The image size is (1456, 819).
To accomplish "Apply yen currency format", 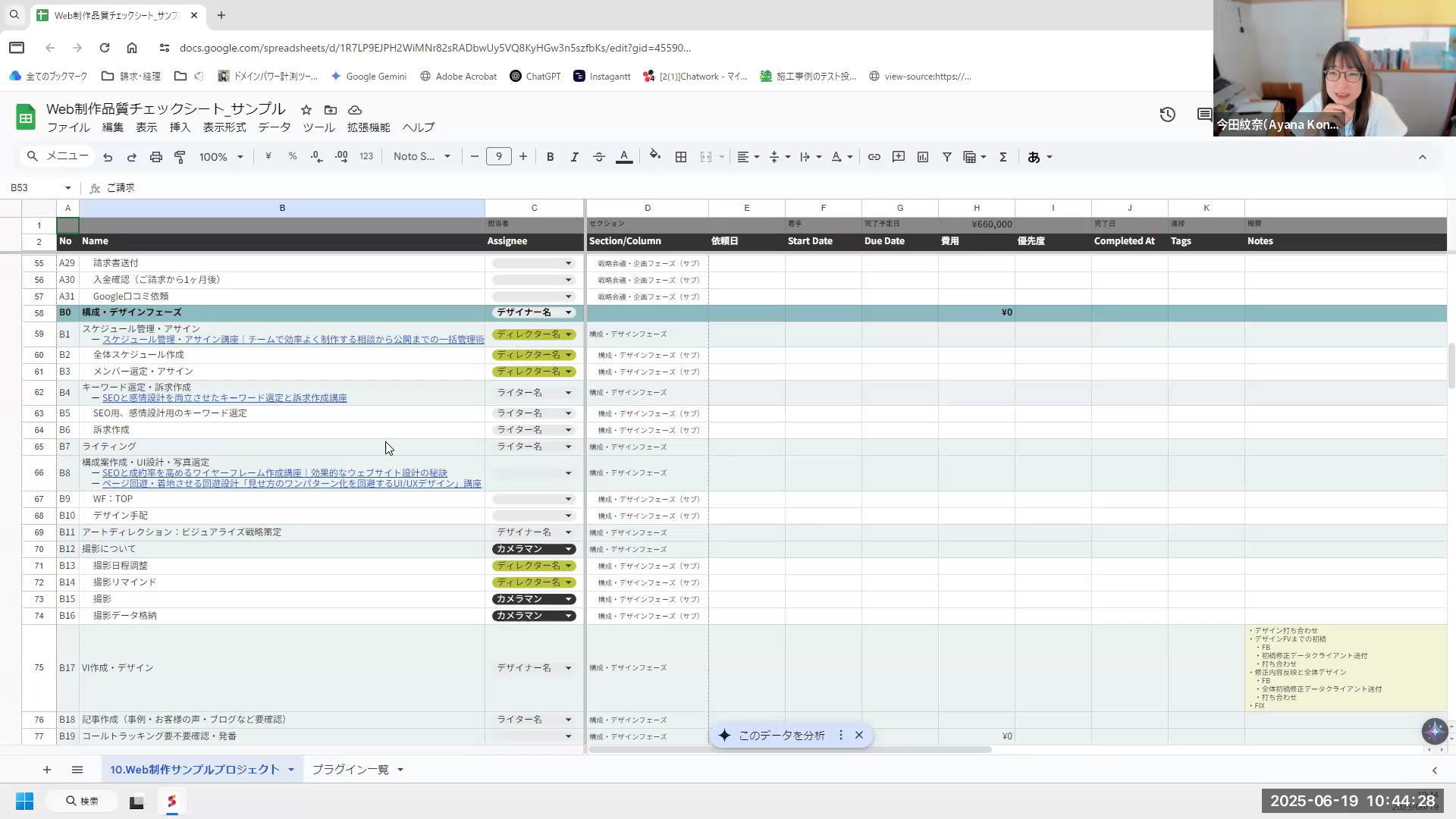I will (x=268, y=156).
